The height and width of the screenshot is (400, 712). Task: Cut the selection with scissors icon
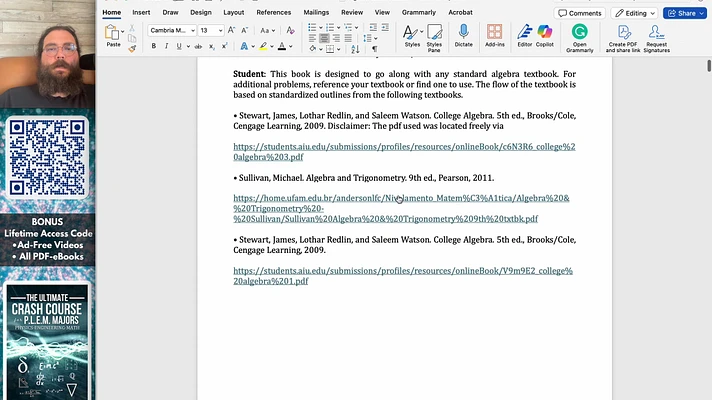pos(132,29)
